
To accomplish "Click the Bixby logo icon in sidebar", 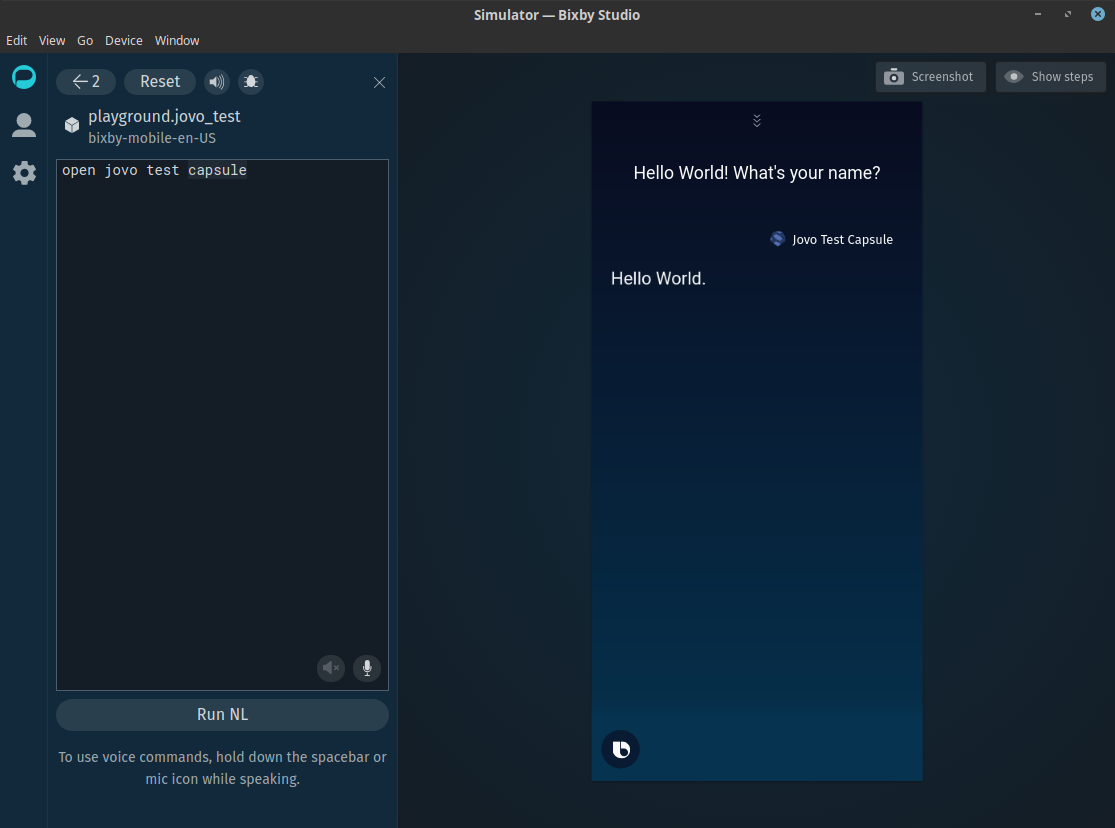I will pyautogui.click(x=24, y=77).
